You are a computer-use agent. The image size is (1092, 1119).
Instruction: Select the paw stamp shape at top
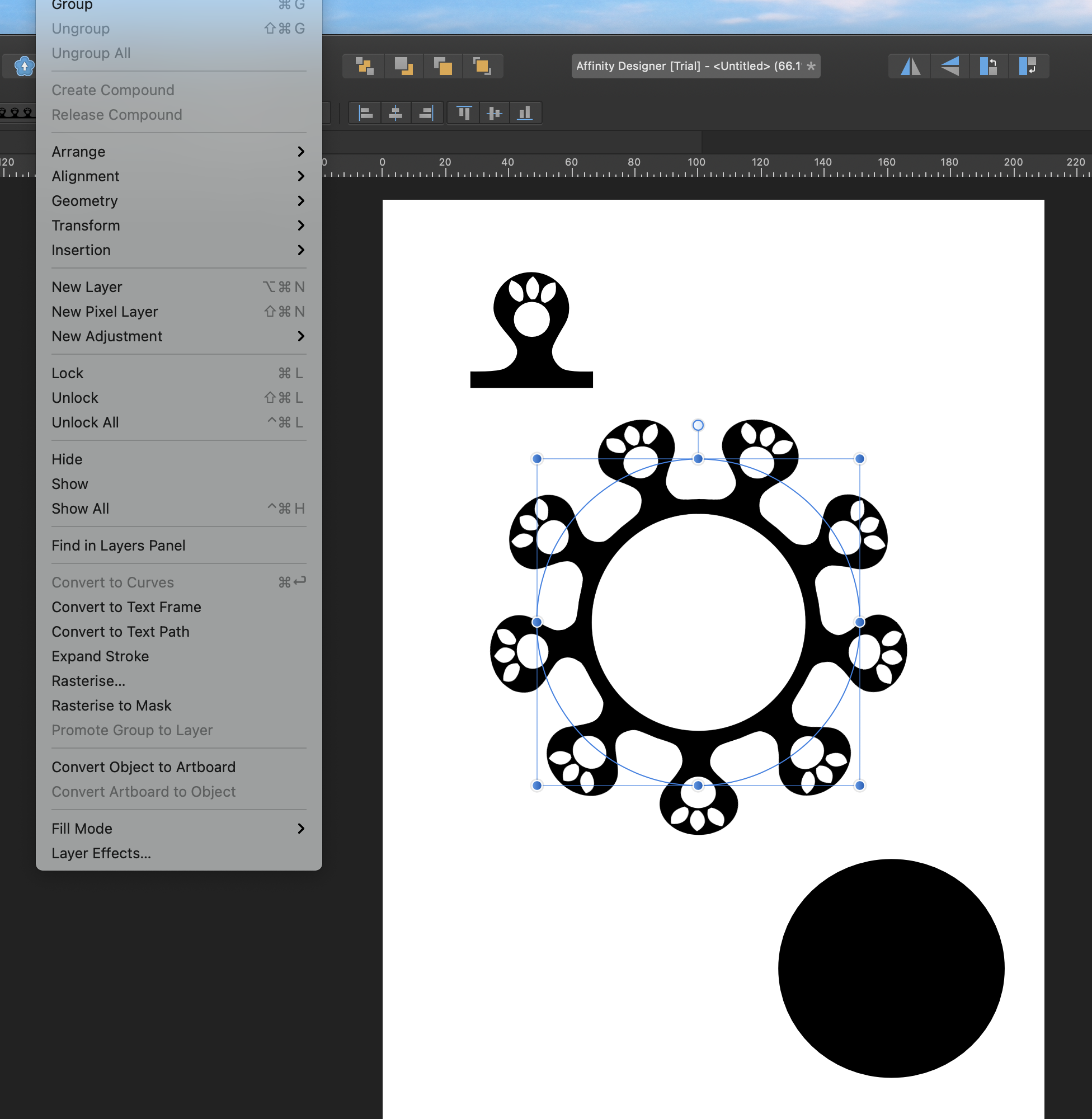pyautogui.click(x=531, y=330)
